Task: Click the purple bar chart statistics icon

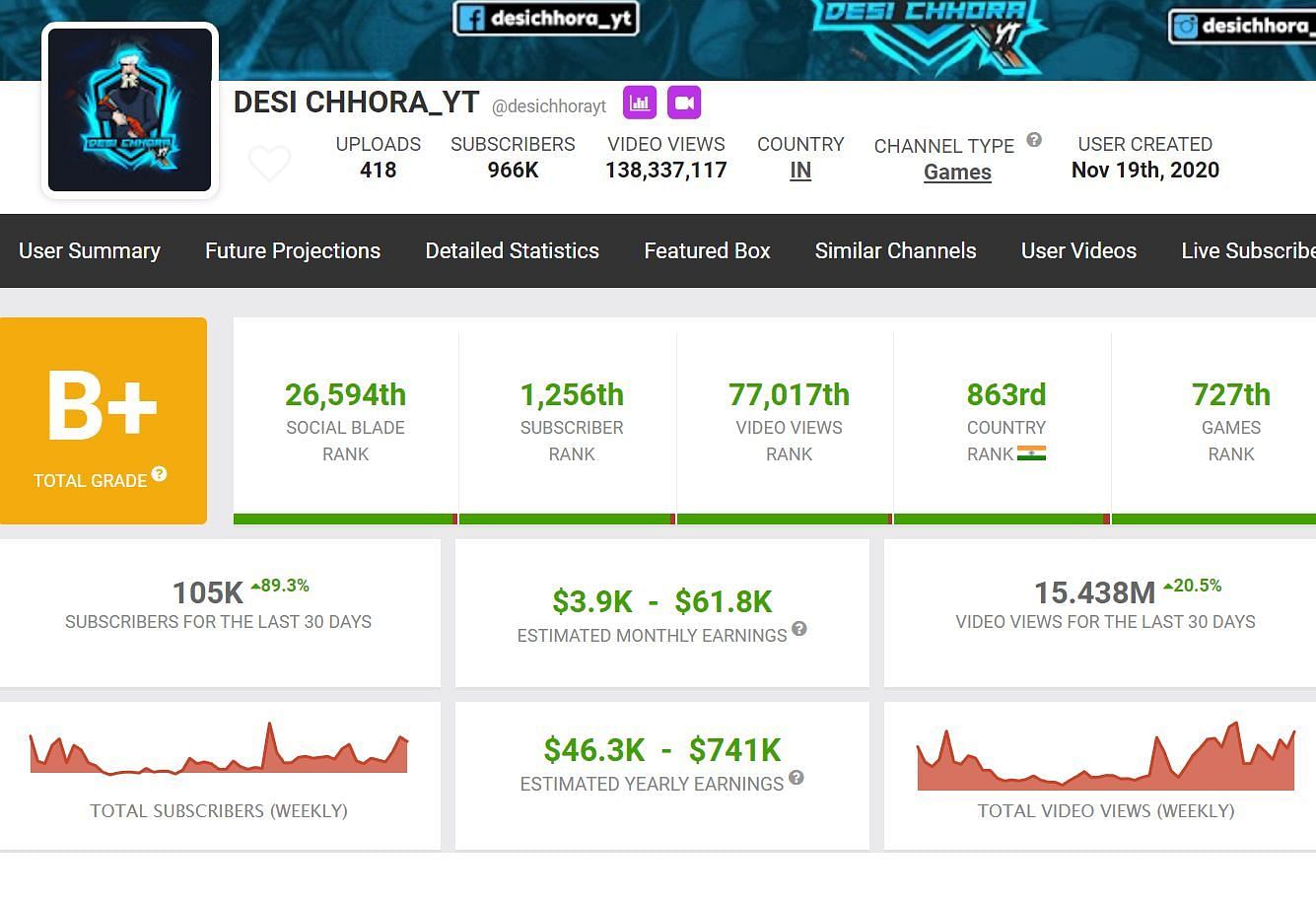Action: [x=640, y=103]
